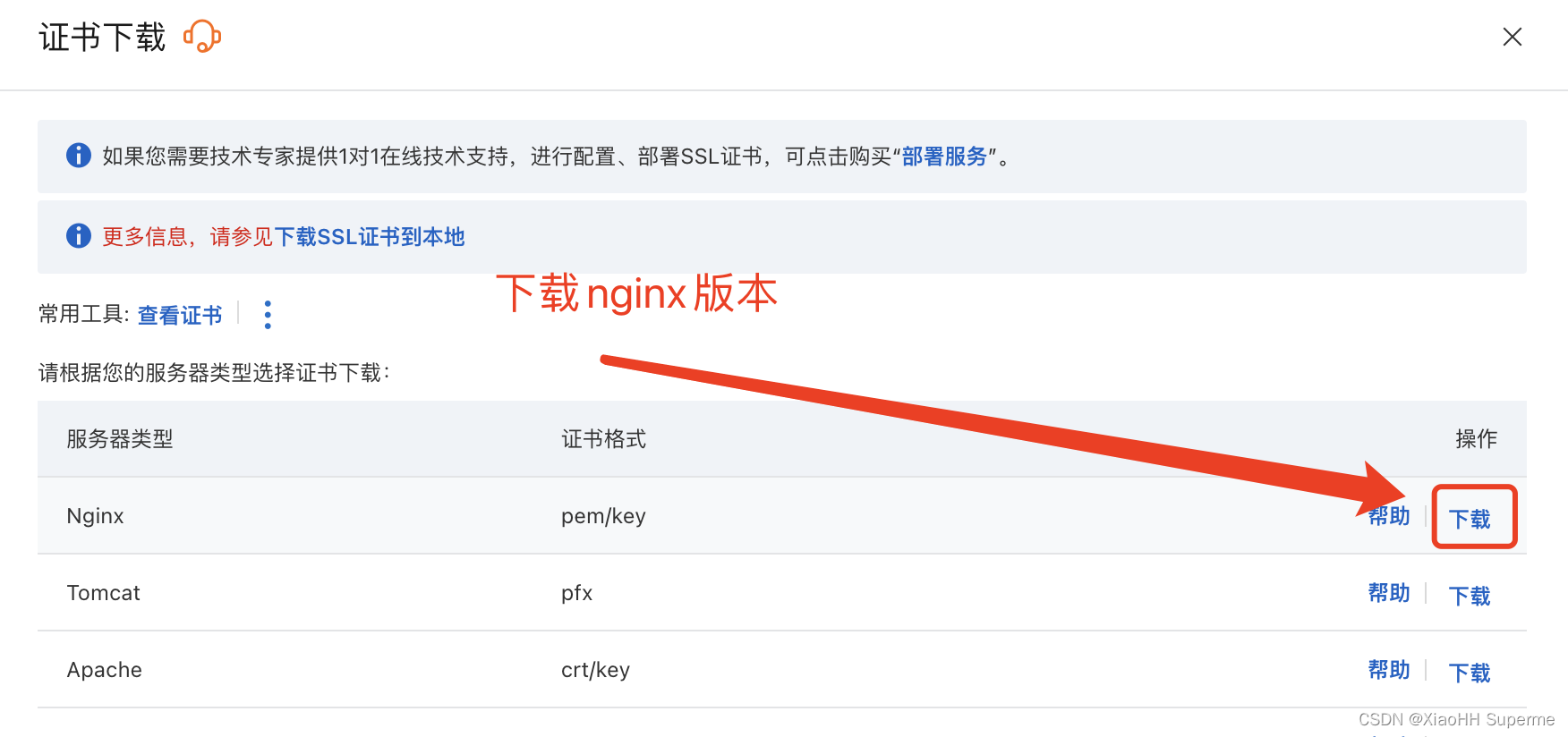Click the 请根据您的服务器类型选择证书下载 instruction text
Image resolution: width=1568 pixels, height=737 pixels.
[x=214, y=373]
